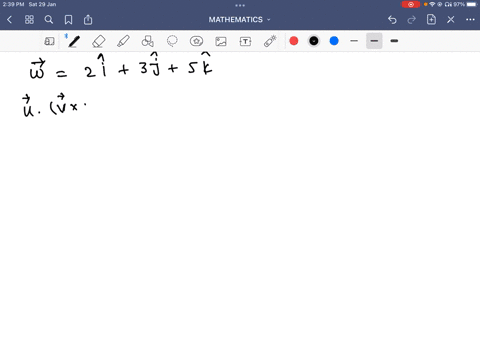Open the search tool
Viewport: 480px width, 360px height.
pyautogui.click(x=49, y=20)
